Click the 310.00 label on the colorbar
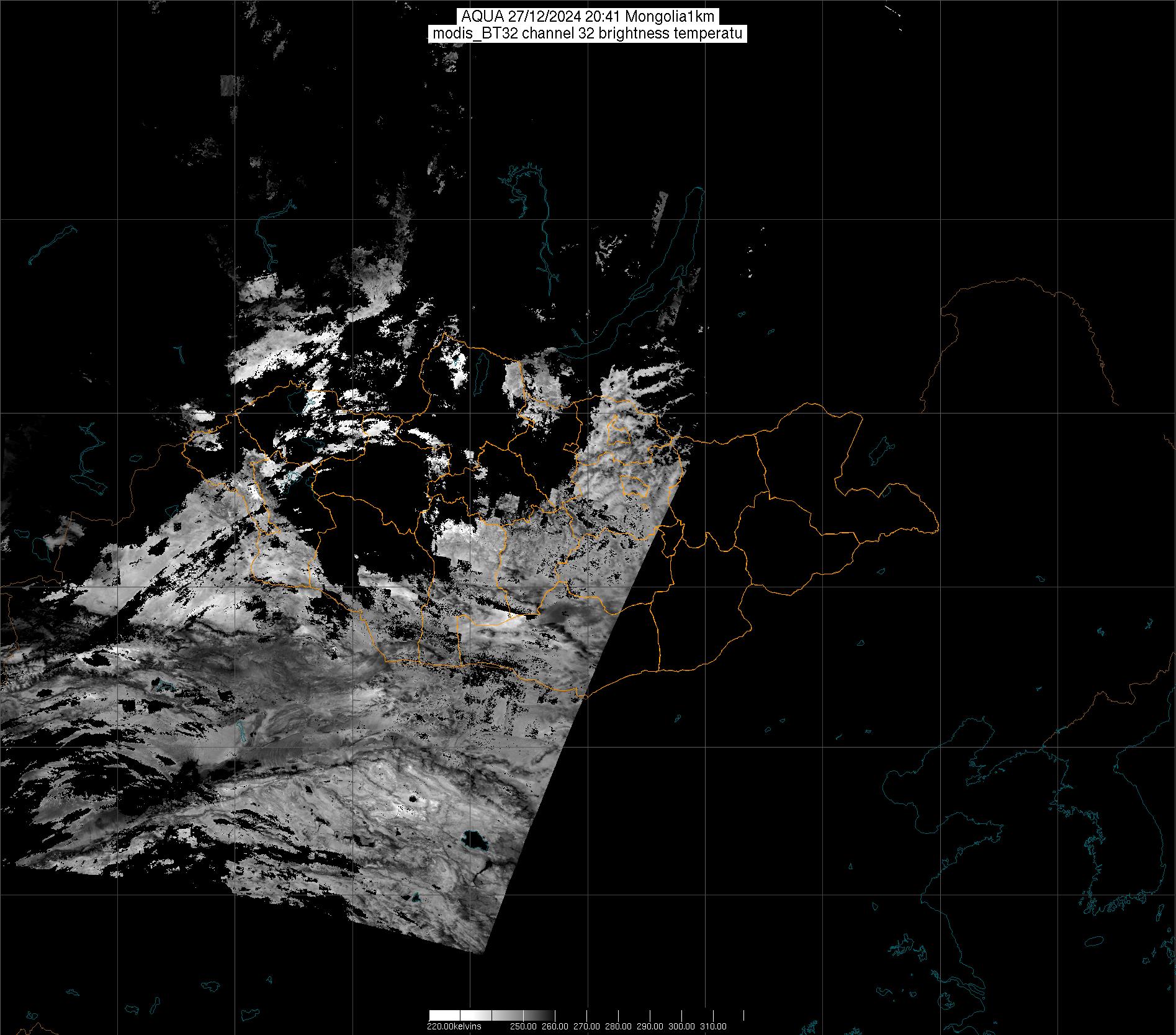This screenshot has height=1035, width=1176. (x=713, y=1026)
